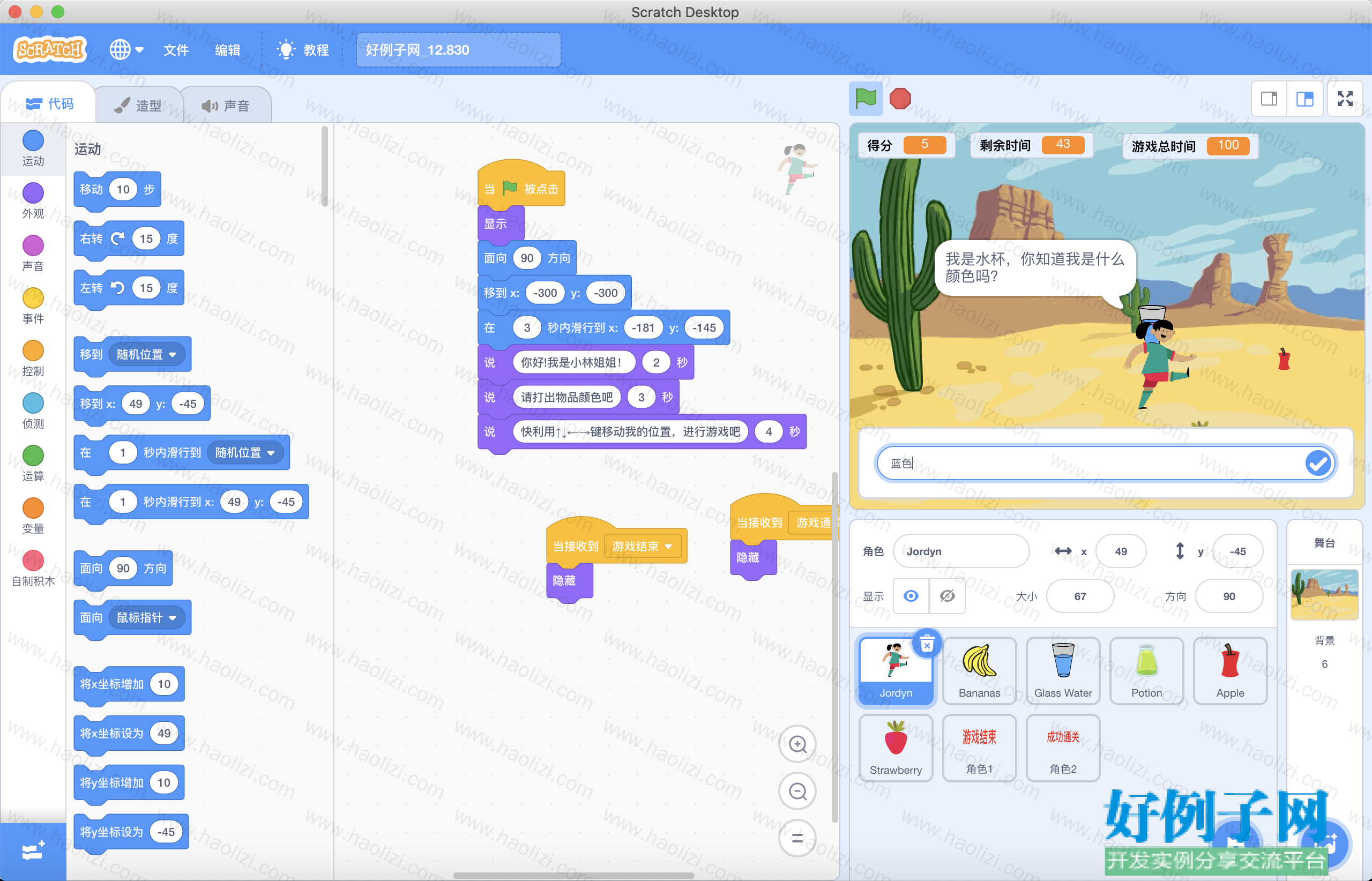Edit the project title field

pos(458,50)
